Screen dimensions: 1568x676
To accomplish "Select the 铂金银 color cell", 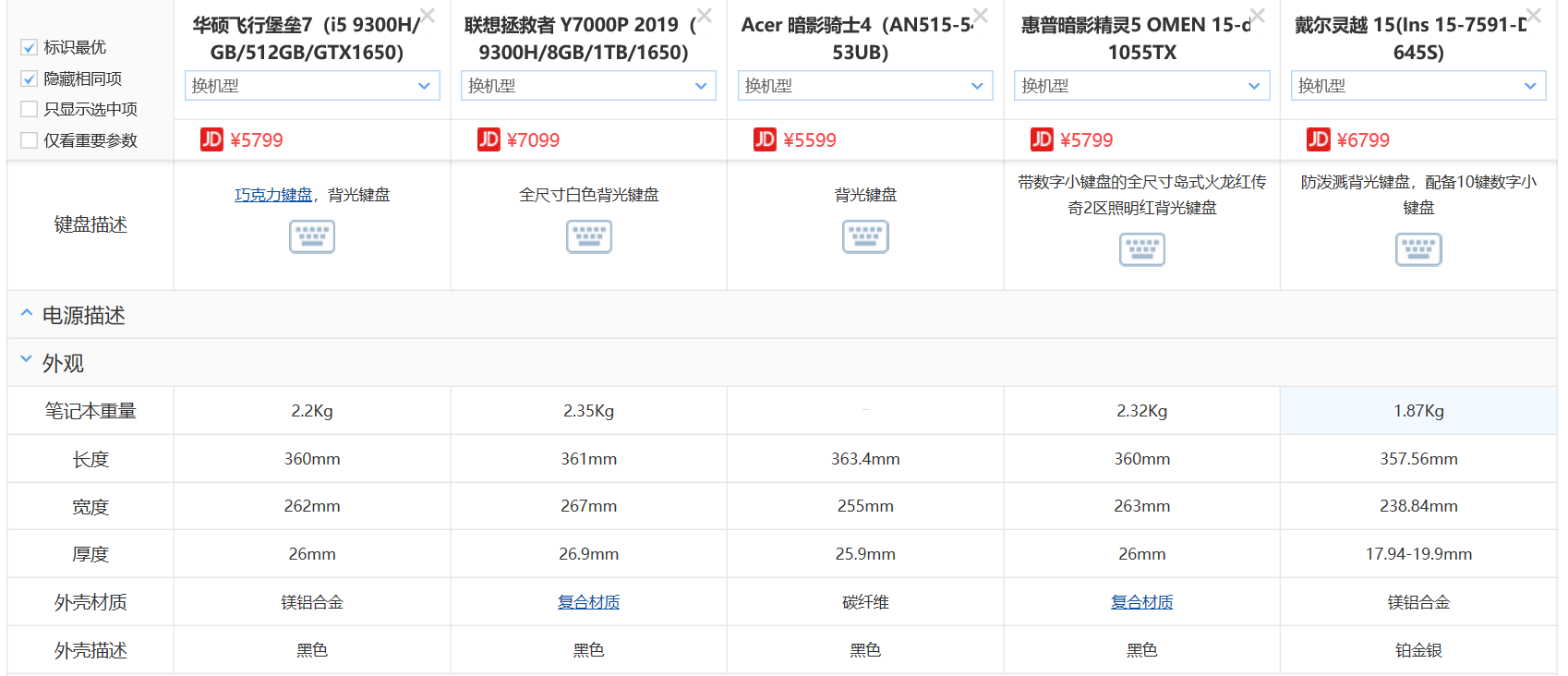I will (1418, 650).
